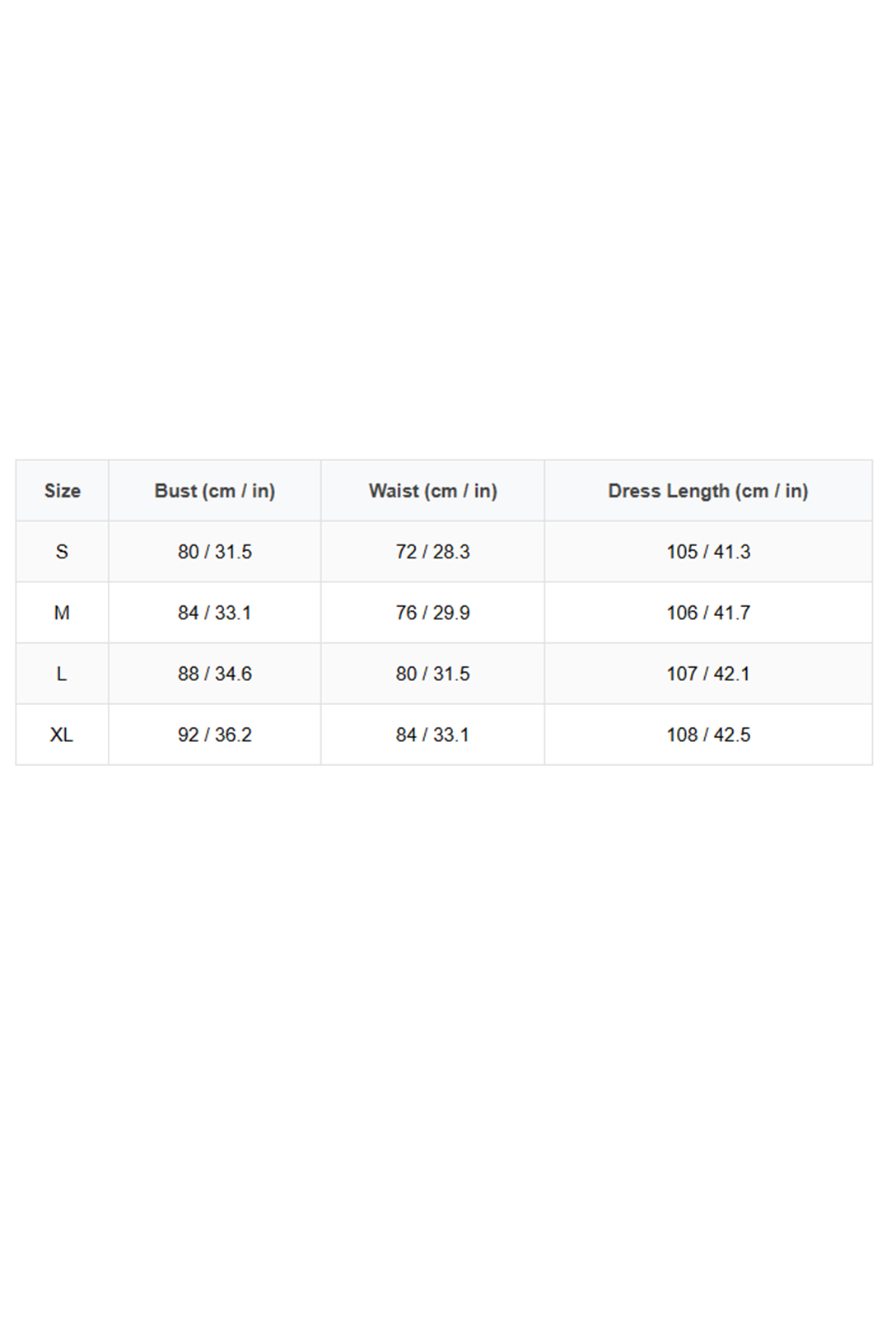Click the 108 / 42.5 dress length cell
Viewport: 896px width, 1344px height.
click(x=708, y=735)
